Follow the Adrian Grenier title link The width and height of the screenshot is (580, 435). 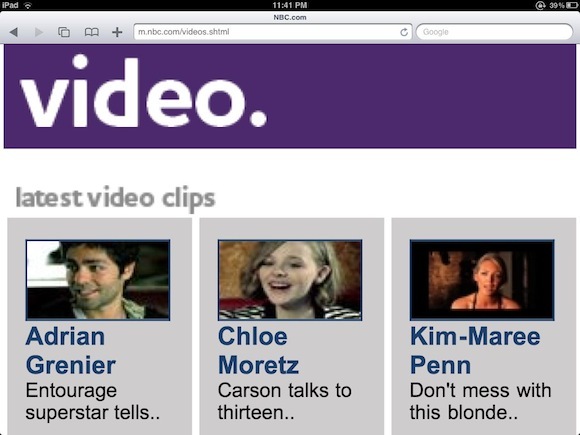[x=71, y=351]
